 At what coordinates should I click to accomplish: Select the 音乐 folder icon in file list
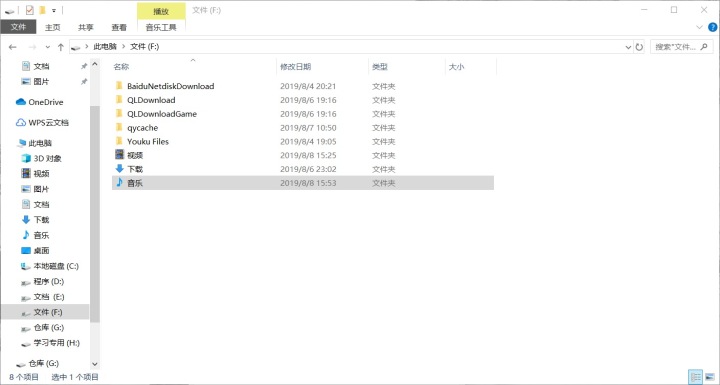[x=119, y=182]
